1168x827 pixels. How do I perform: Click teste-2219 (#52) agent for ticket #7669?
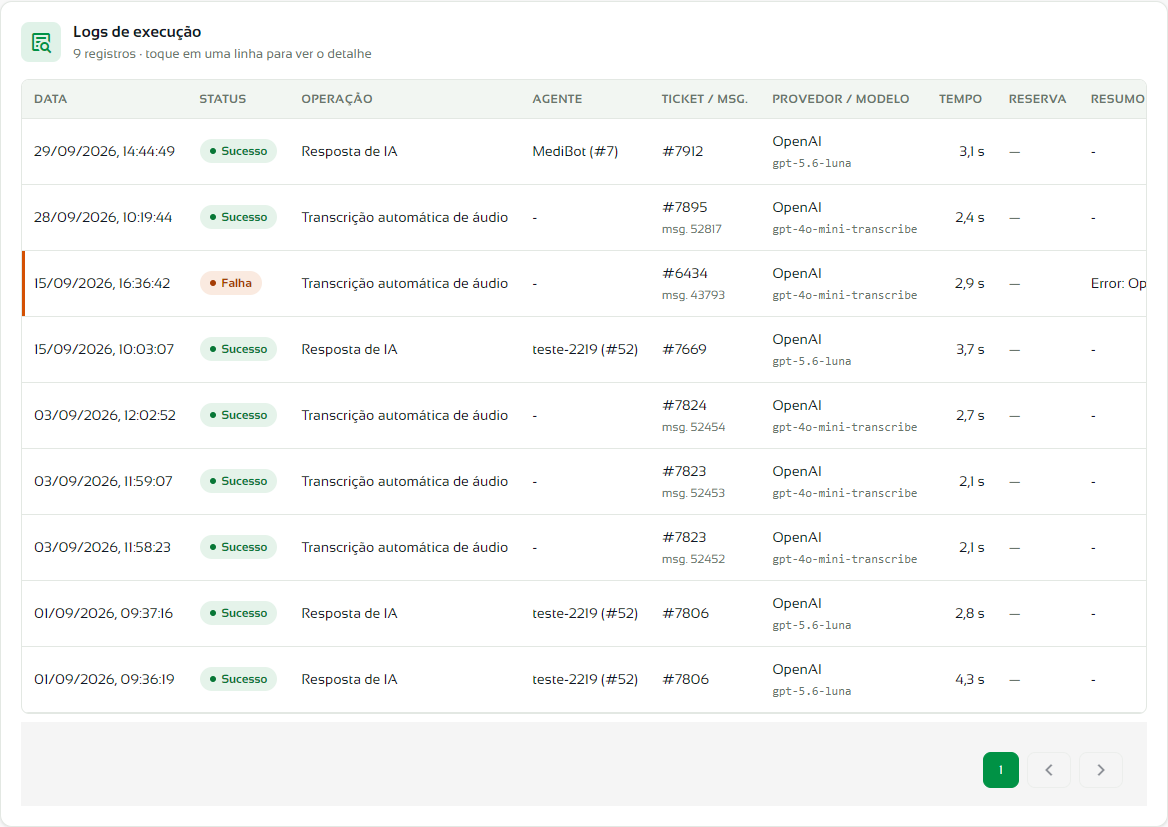tap(585, 349)
